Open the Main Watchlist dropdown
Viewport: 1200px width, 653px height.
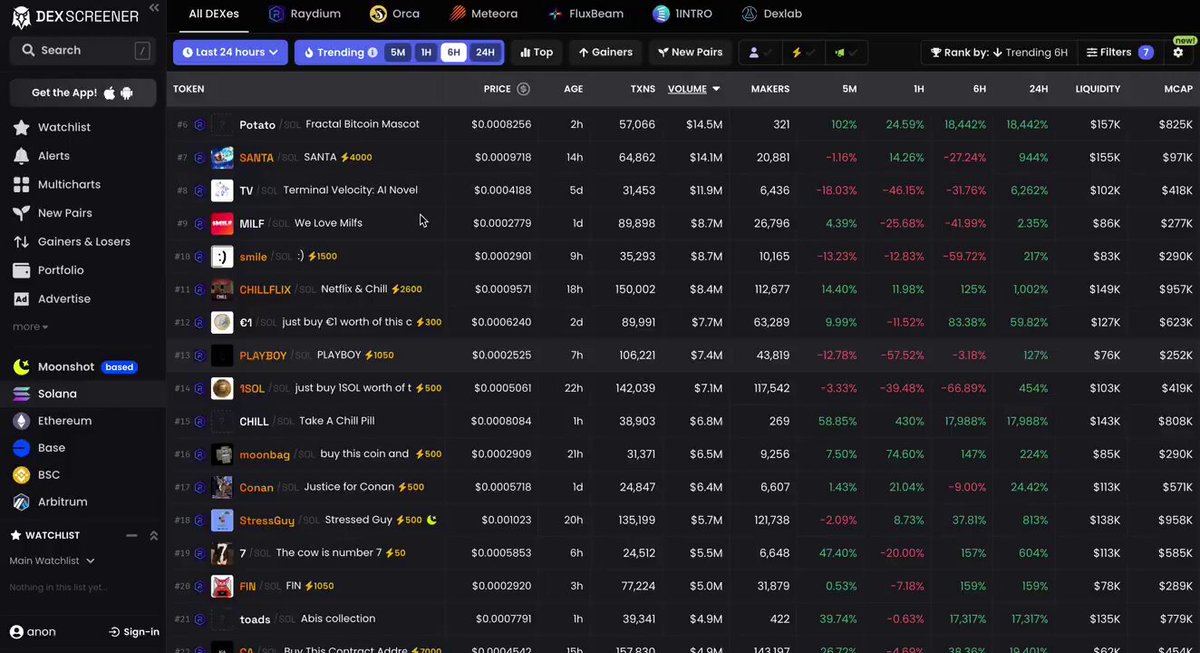point(52,561)
